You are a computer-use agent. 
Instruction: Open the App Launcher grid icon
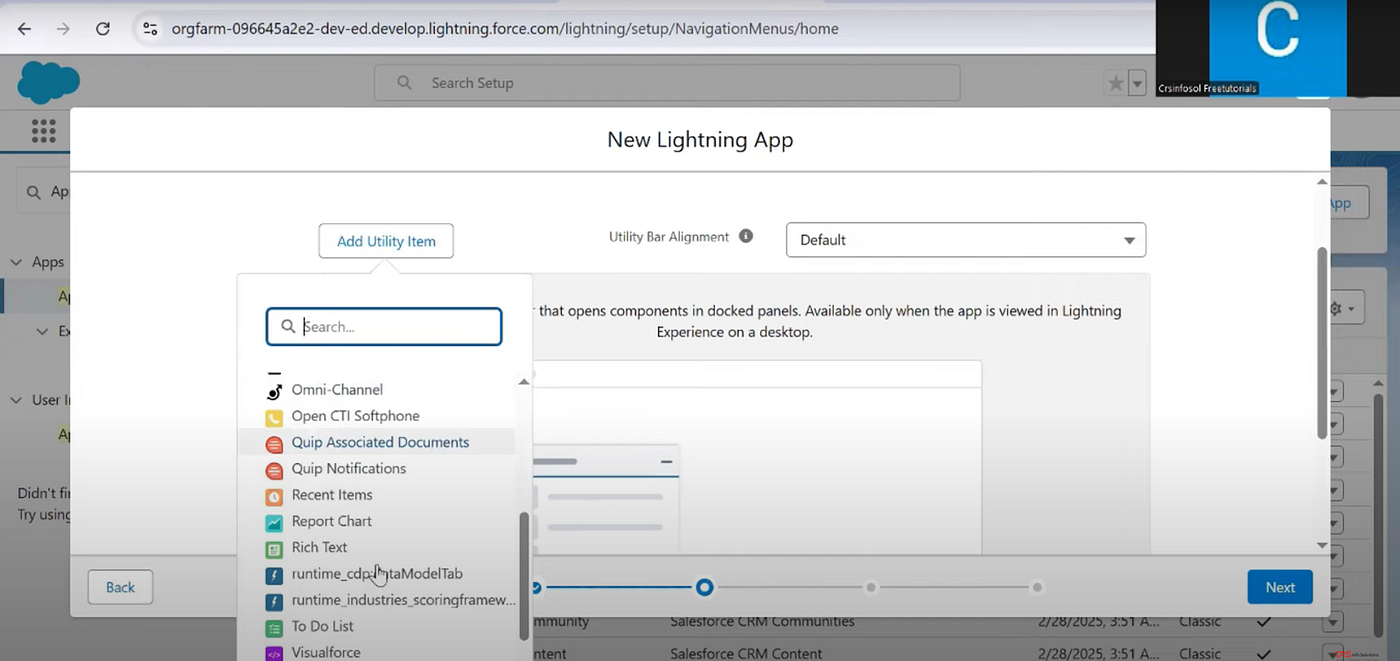[x=43, y=131]
